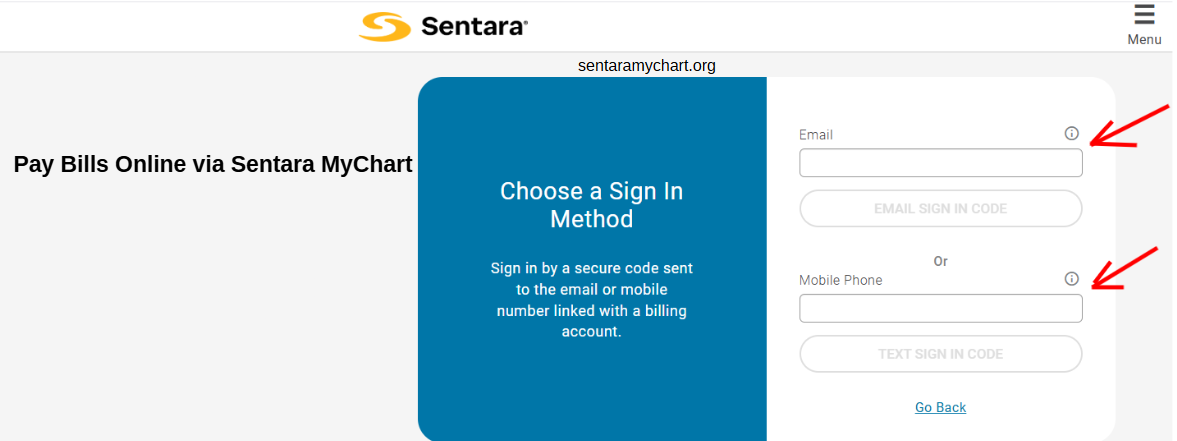Follow the Go Back link
The image size is (1177, 441).
[941, 407]
